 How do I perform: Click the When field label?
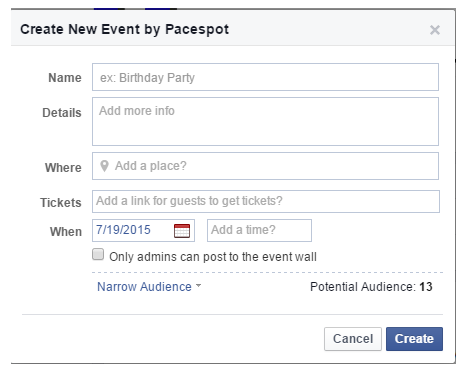coord(66,232)
